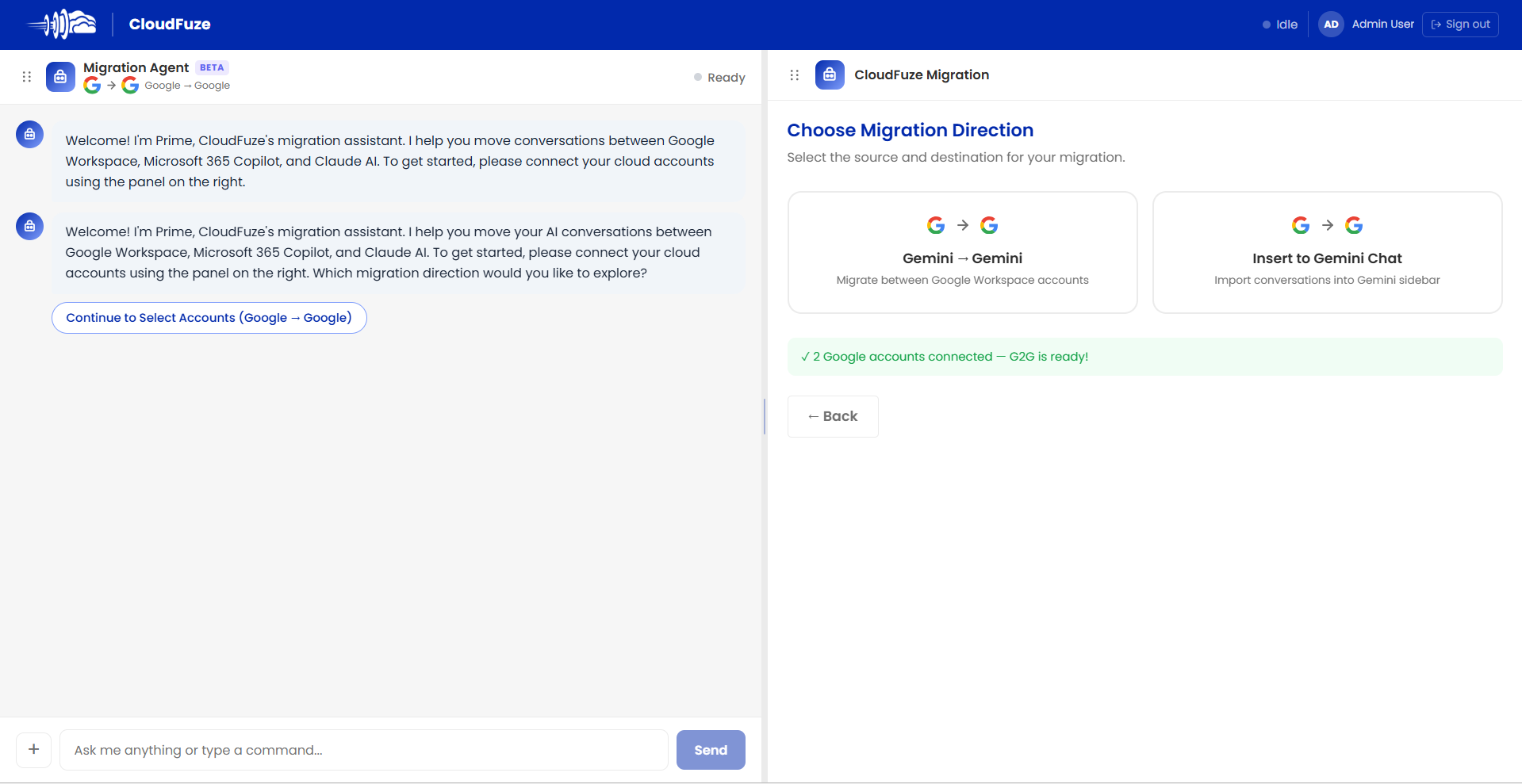The height and width of the screenshot is (784, 1522).
Task: Click the CloudFuze brand name text
Action: 170,25
